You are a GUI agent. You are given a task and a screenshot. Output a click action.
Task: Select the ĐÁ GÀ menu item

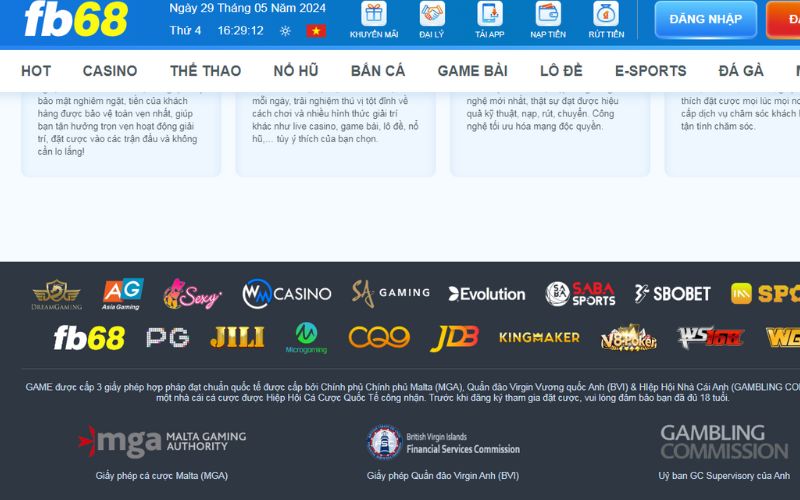(741, 71)
